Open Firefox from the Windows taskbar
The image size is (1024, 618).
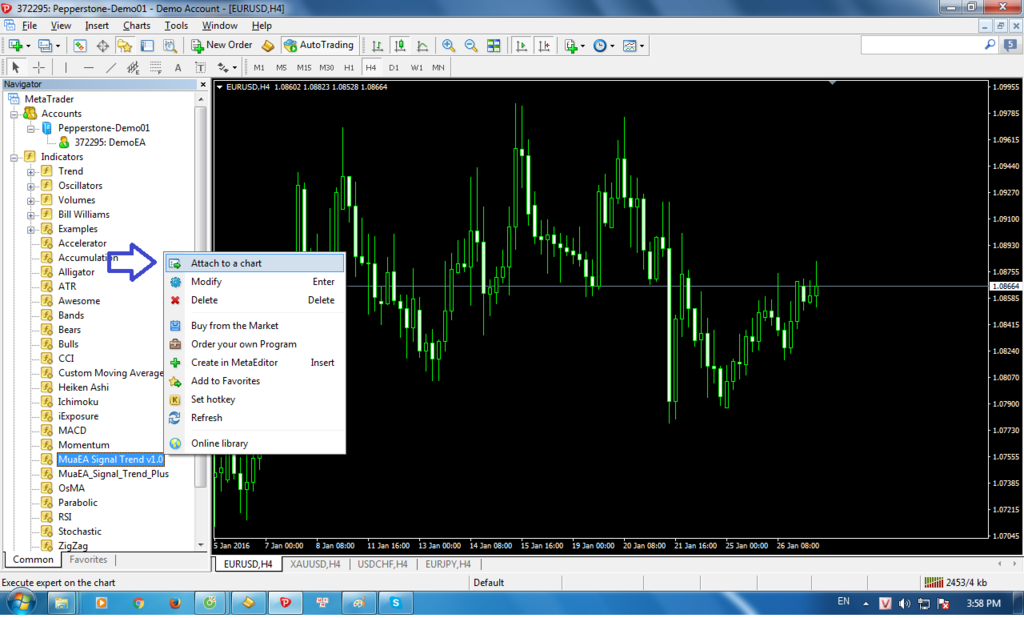175,603
